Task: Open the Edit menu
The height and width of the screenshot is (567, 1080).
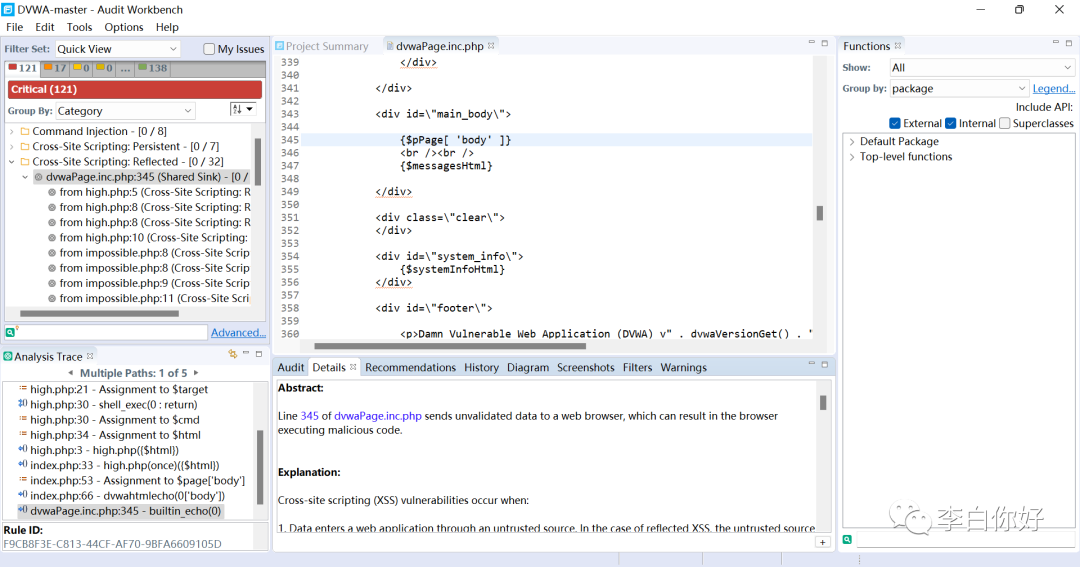Action: pos(45,27)
